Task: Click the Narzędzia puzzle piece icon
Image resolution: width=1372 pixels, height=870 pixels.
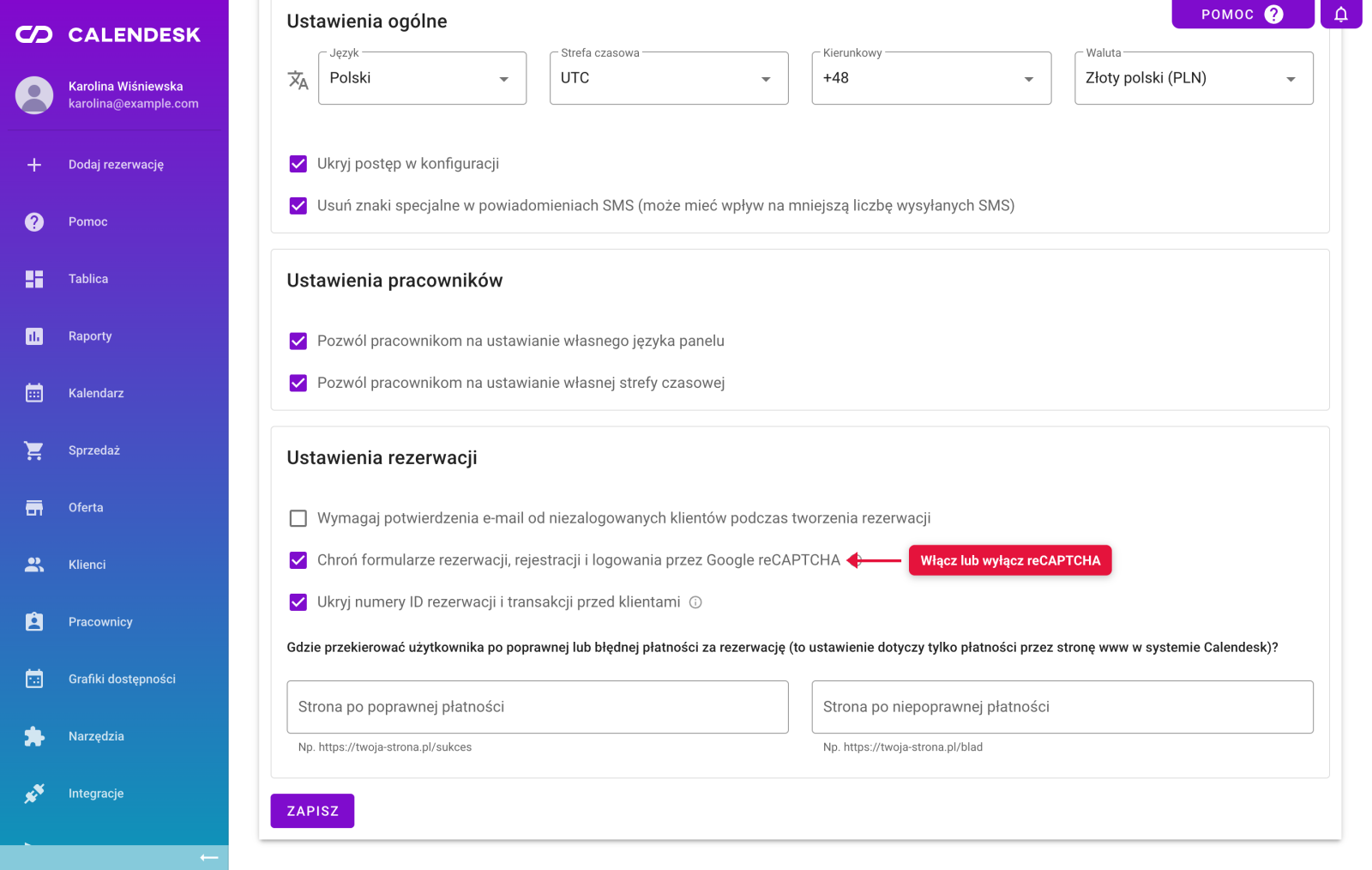Action: (x=34, y=736)
